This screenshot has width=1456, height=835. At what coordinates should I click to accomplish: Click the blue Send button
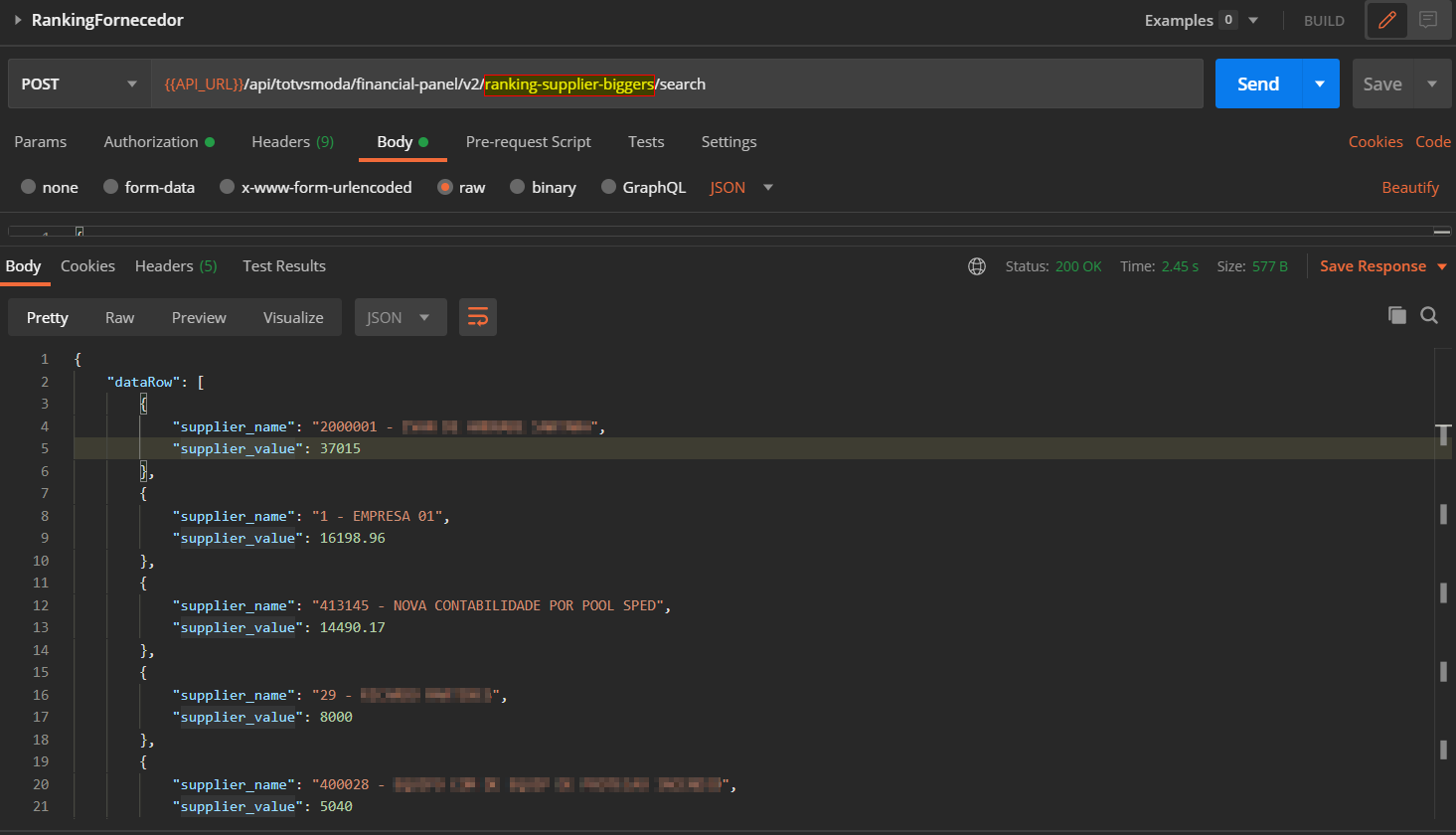tap(1258, 84)
